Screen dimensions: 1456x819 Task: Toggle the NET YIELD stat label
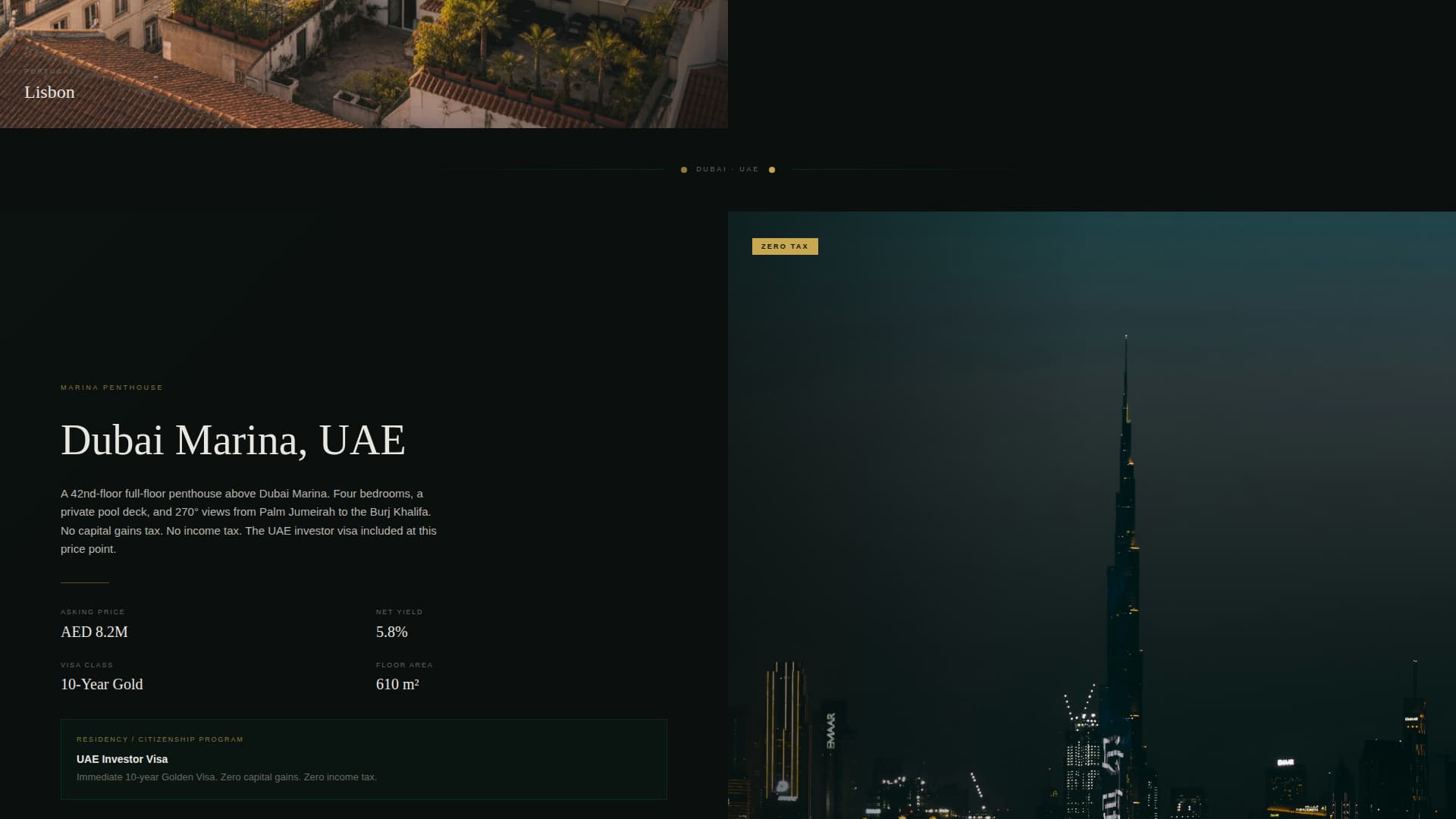coord(399,611)
